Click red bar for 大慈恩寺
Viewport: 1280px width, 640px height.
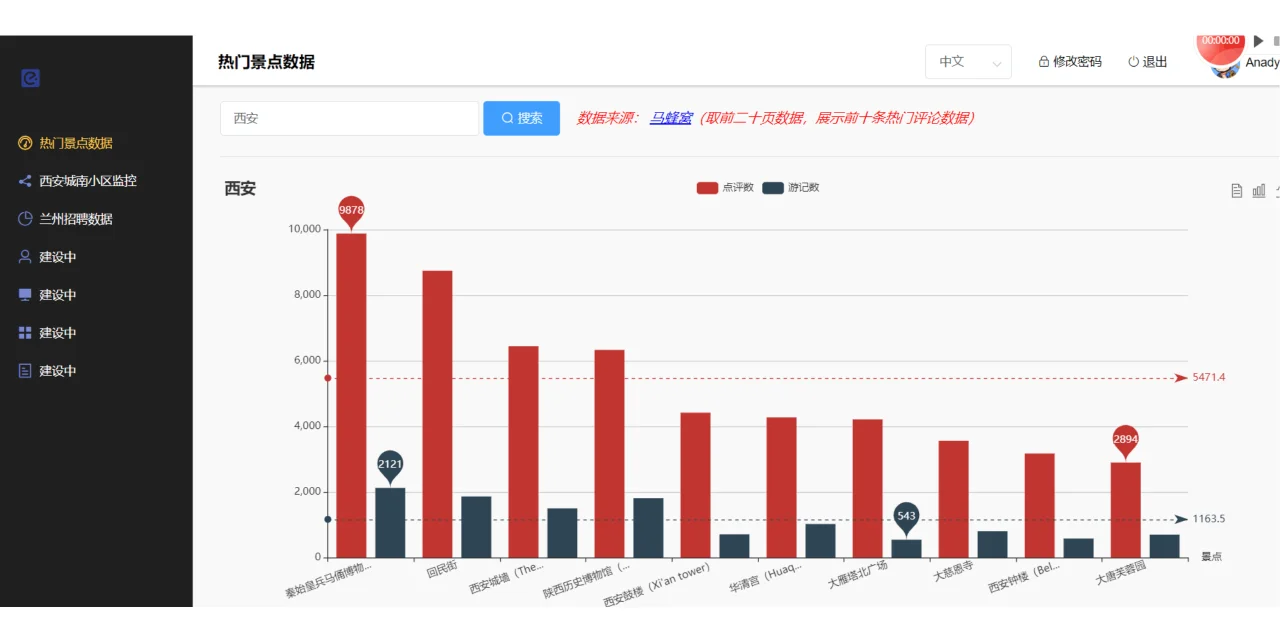point(953,499)
